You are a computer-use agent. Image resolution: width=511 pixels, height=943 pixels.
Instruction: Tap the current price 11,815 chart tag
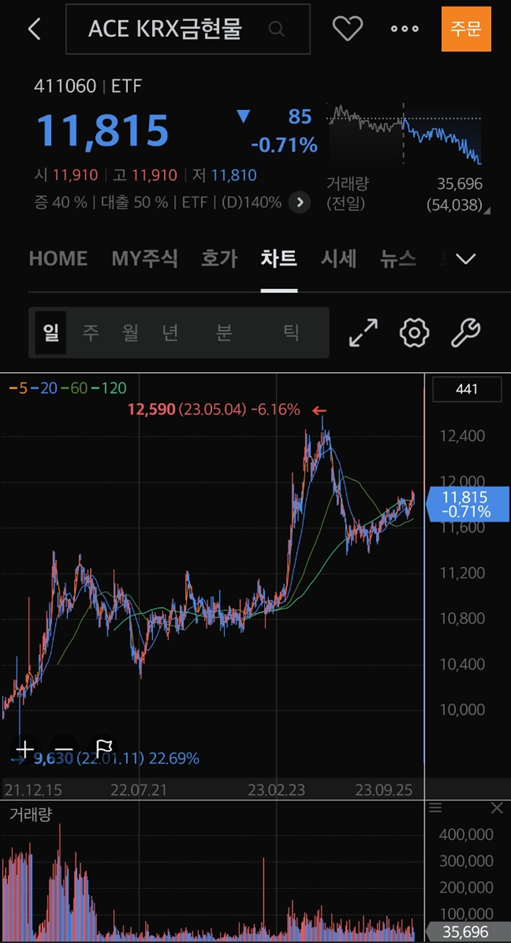pos(467,505)
